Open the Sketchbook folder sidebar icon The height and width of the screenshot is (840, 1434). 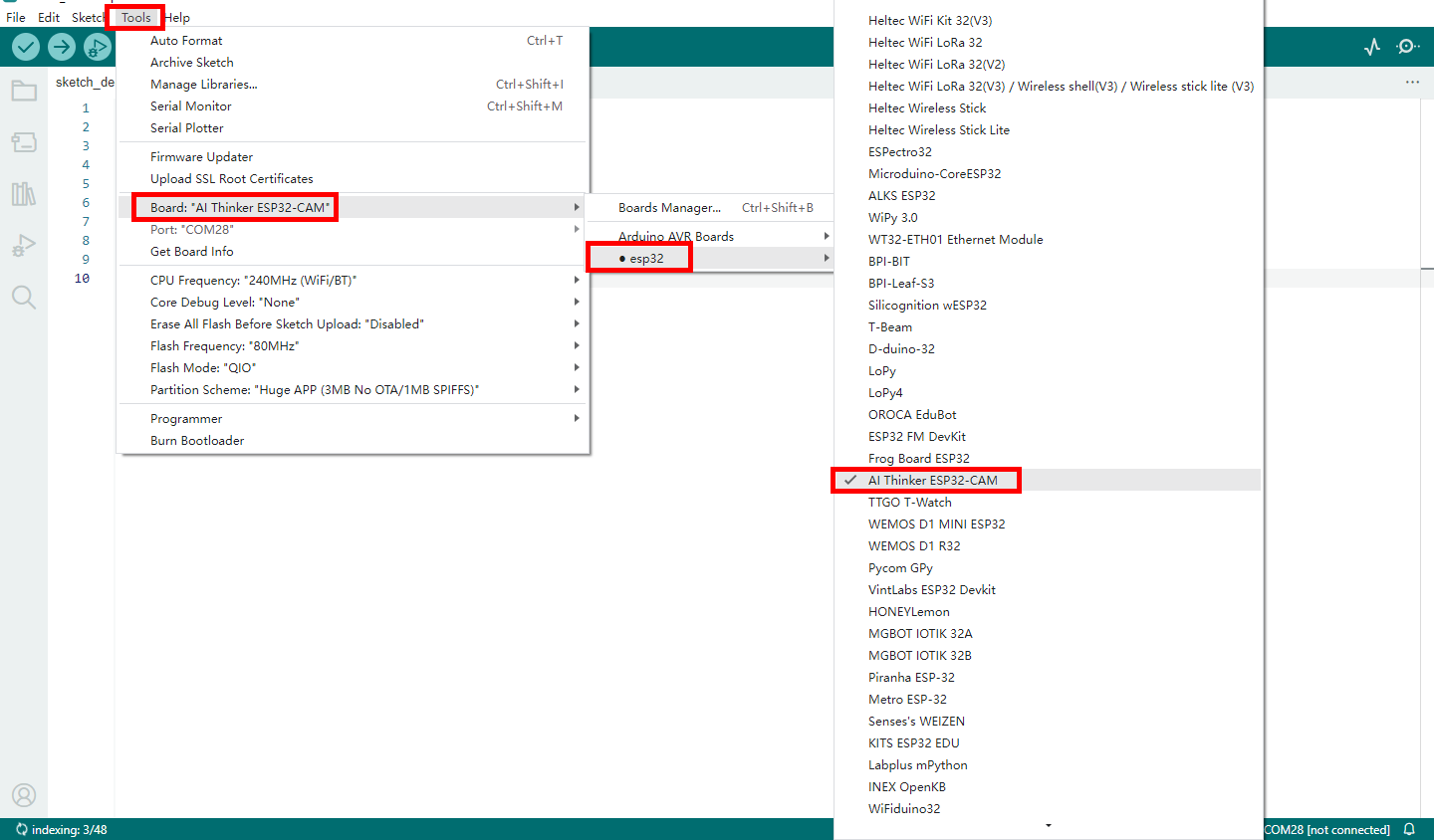[24, 92]
